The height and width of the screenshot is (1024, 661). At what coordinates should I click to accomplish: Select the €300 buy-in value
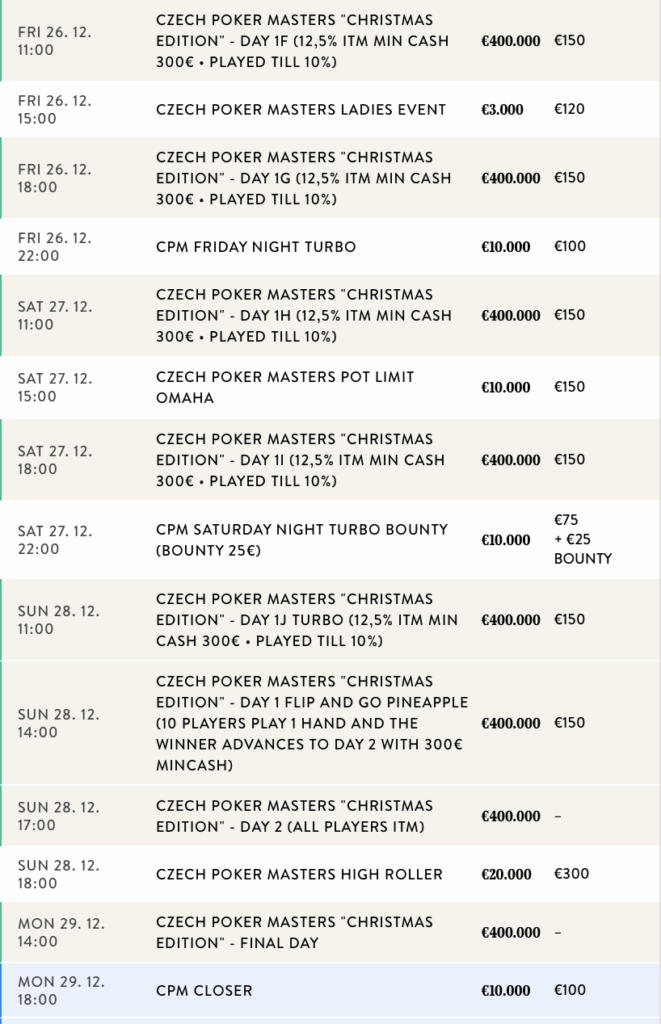pos(571,874)
